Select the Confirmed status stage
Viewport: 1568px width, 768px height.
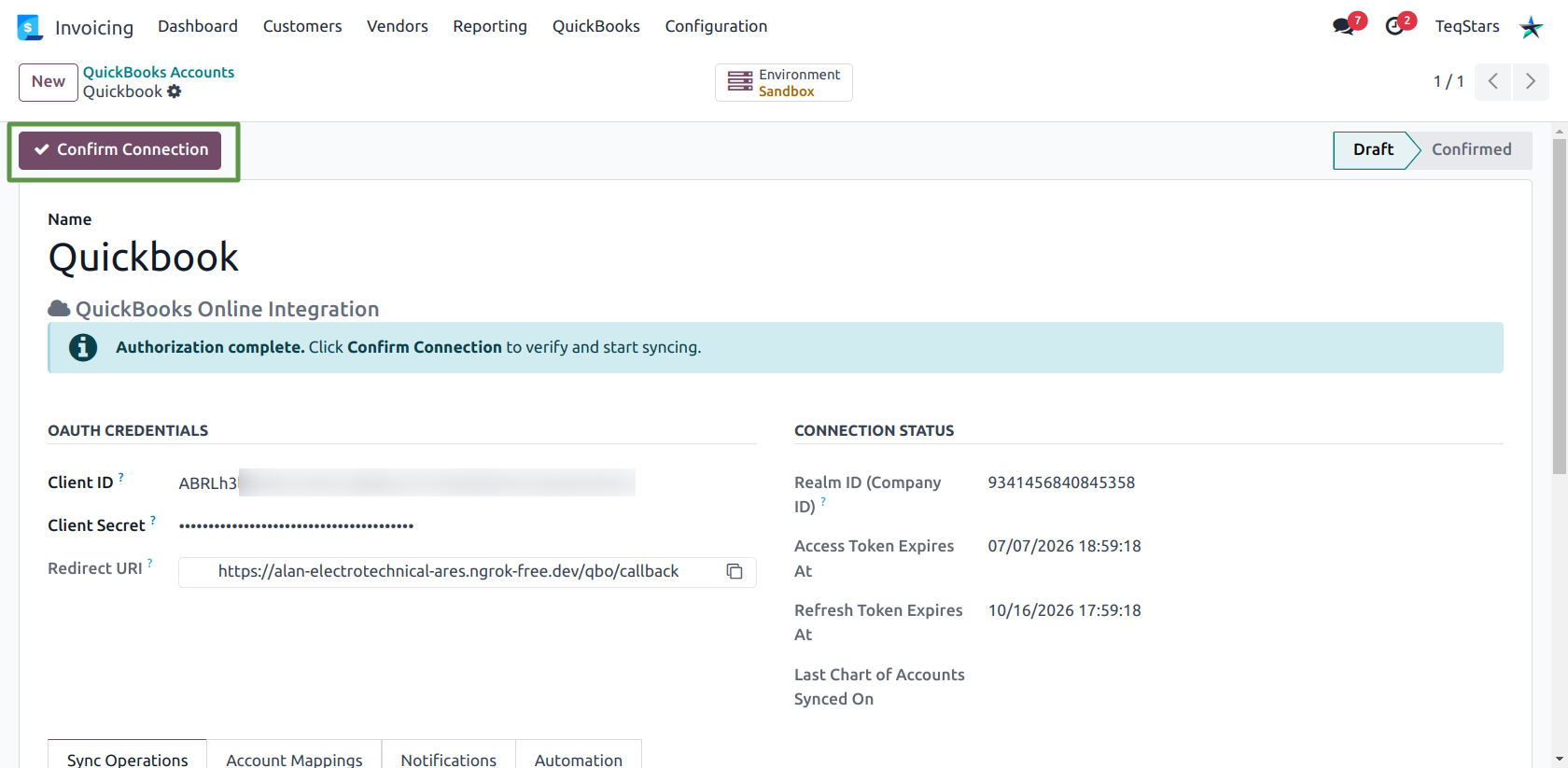click(1472, 149)
